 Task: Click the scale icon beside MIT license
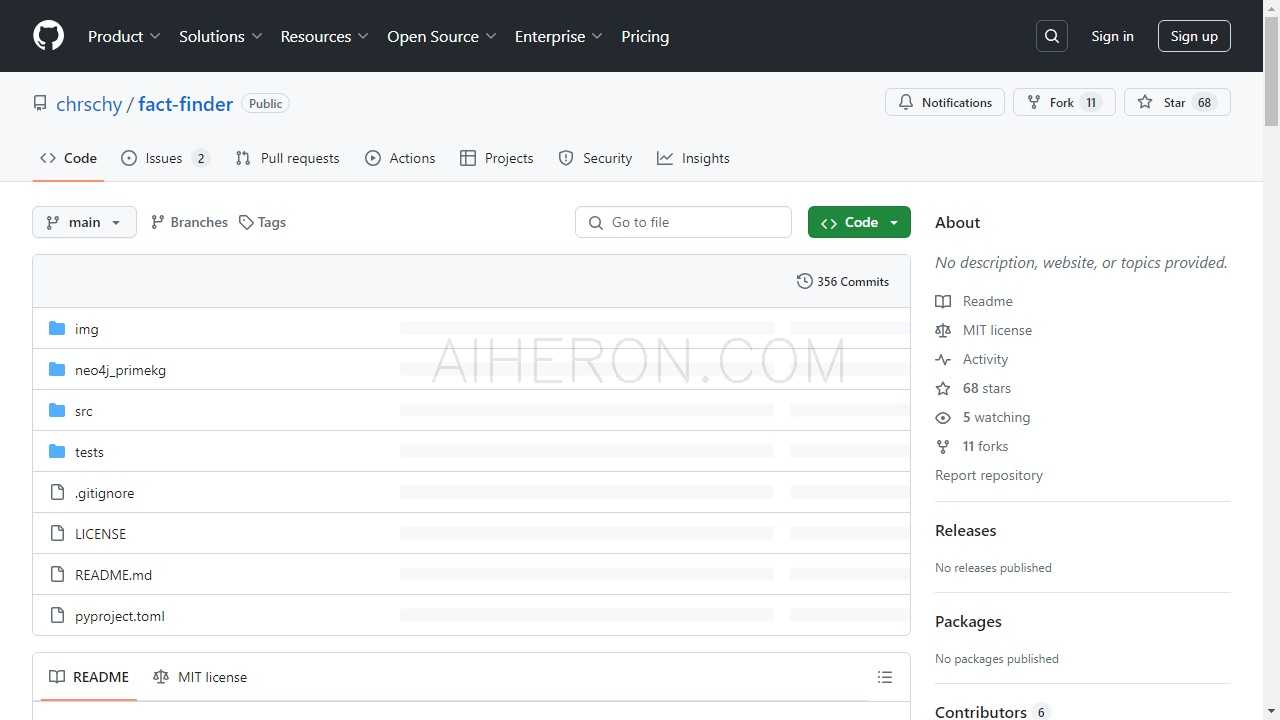(x=943, y=330)
